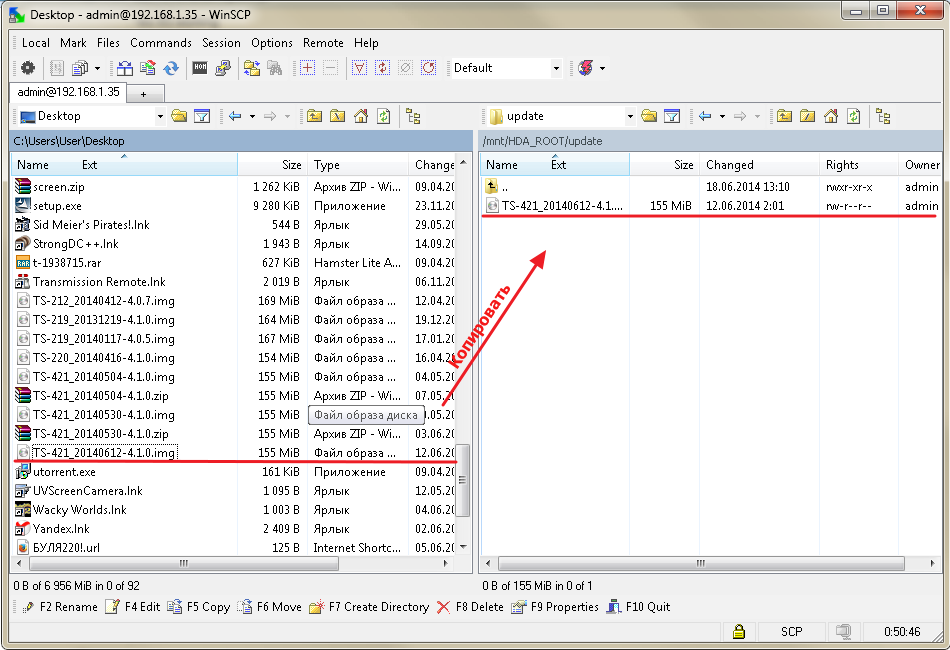Open Preferences via the gear icon

coord(28,68)
